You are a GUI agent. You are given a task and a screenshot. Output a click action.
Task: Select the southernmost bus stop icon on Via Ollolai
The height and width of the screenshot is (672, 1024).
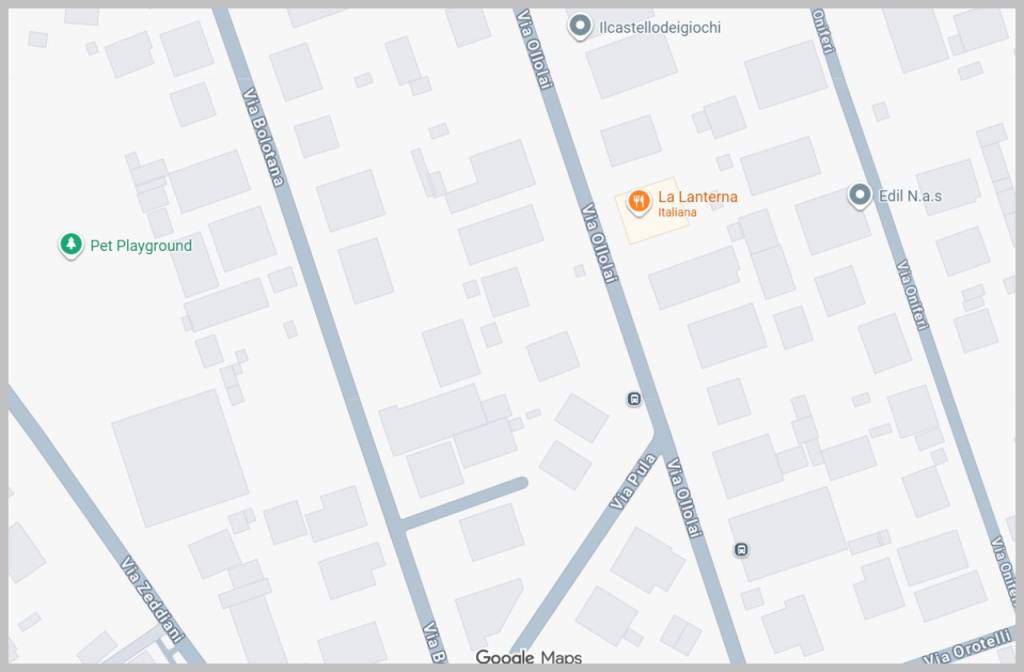(741, 550)
